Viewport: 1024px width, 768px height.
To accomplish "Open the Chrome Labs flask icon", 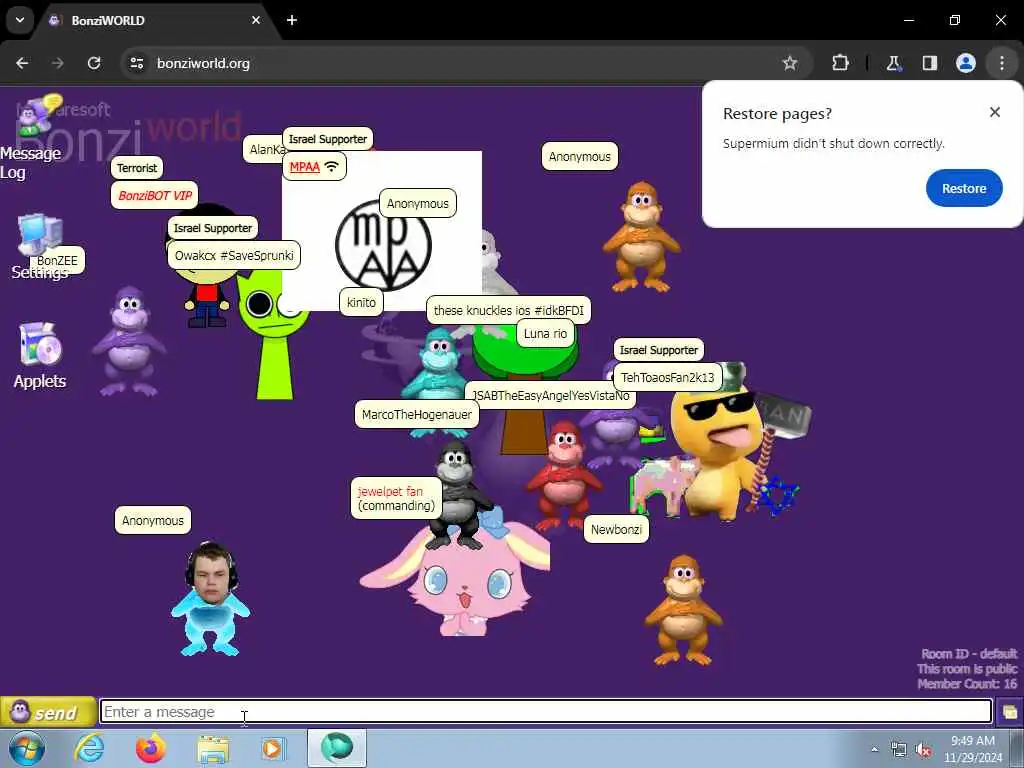I will click(893, 63).
